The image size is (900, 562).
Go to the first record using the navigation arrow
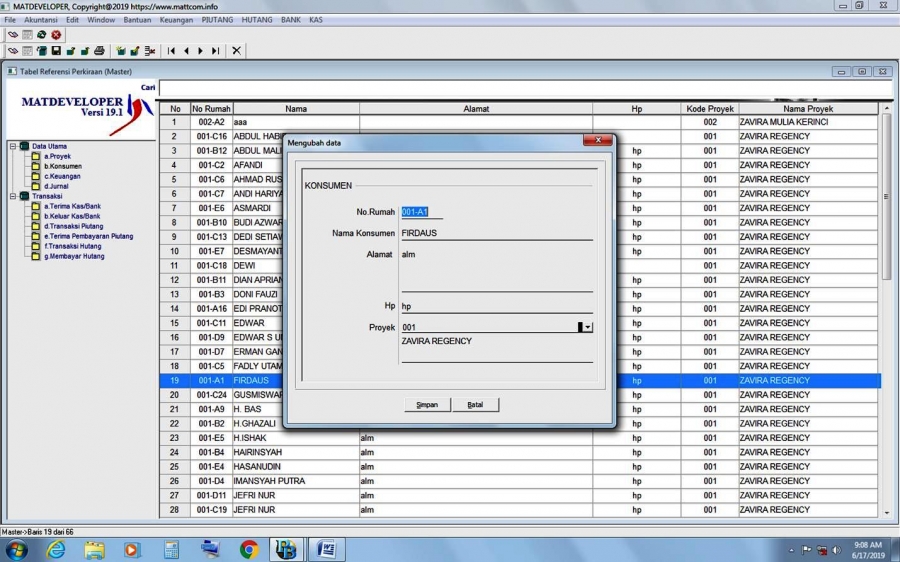(x=171, y=50)
